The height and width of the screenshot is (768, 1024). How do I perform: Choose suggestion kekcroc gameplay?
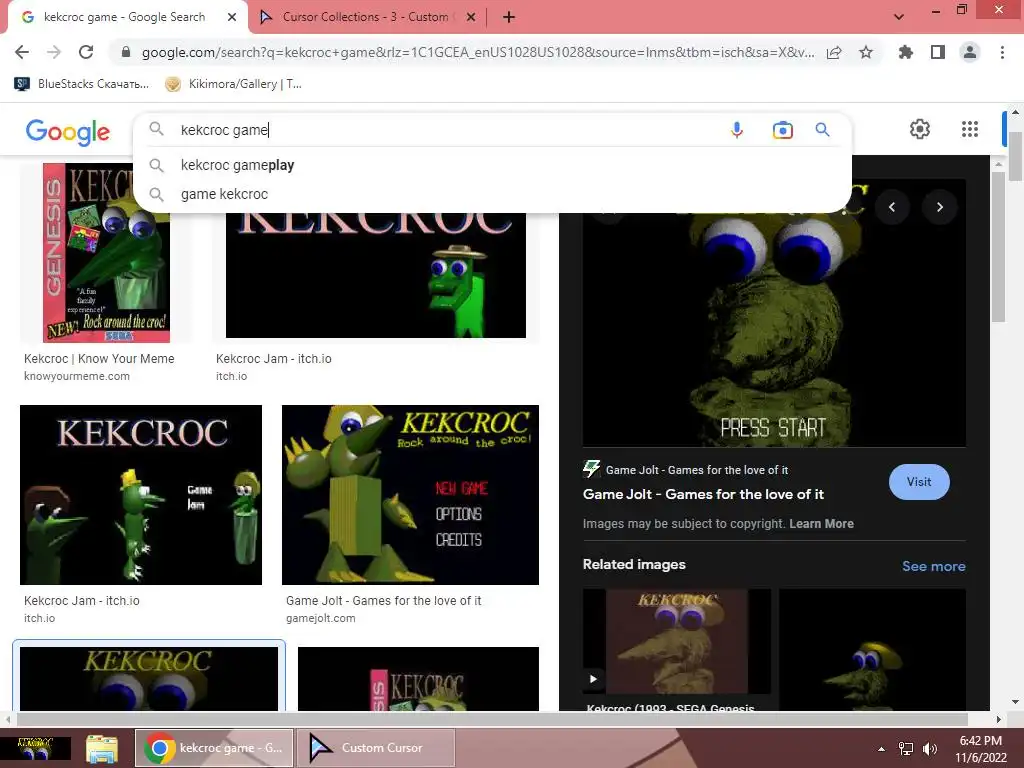492,165
